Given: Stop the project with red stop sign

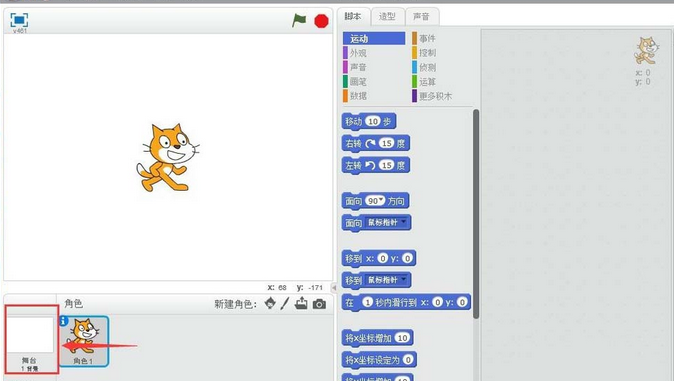Looking at the screenshot, I should click(321, 21).
